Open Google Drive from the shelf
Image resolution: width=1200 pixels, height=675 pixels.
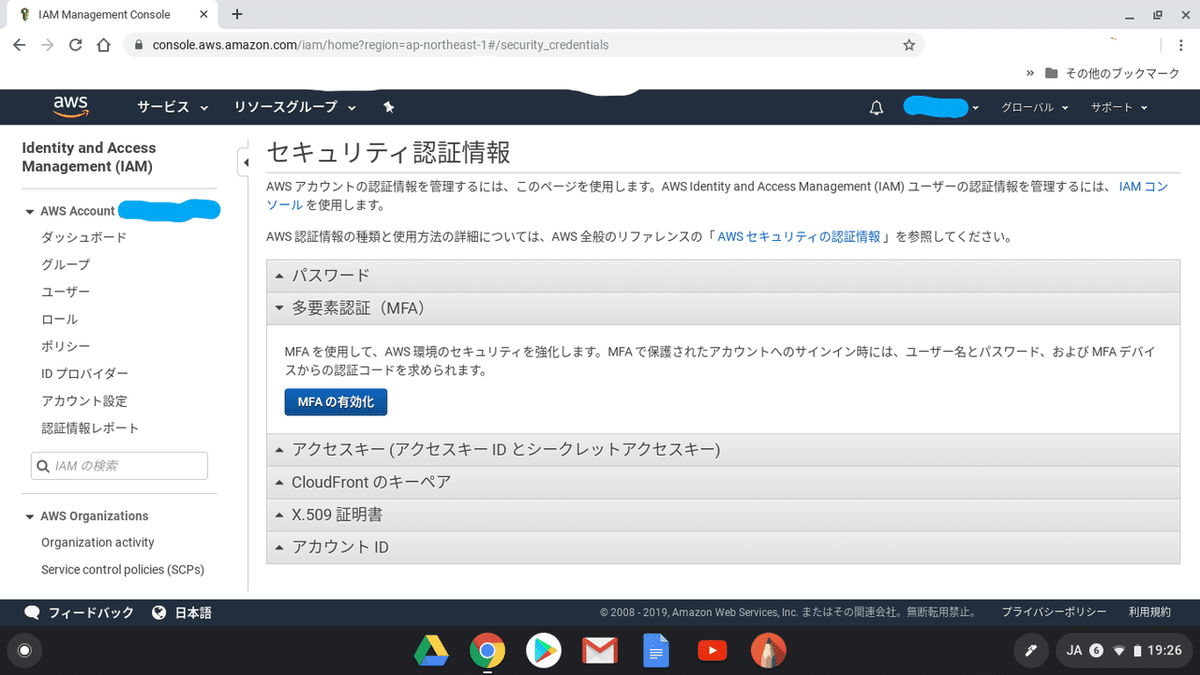point(430,650)
